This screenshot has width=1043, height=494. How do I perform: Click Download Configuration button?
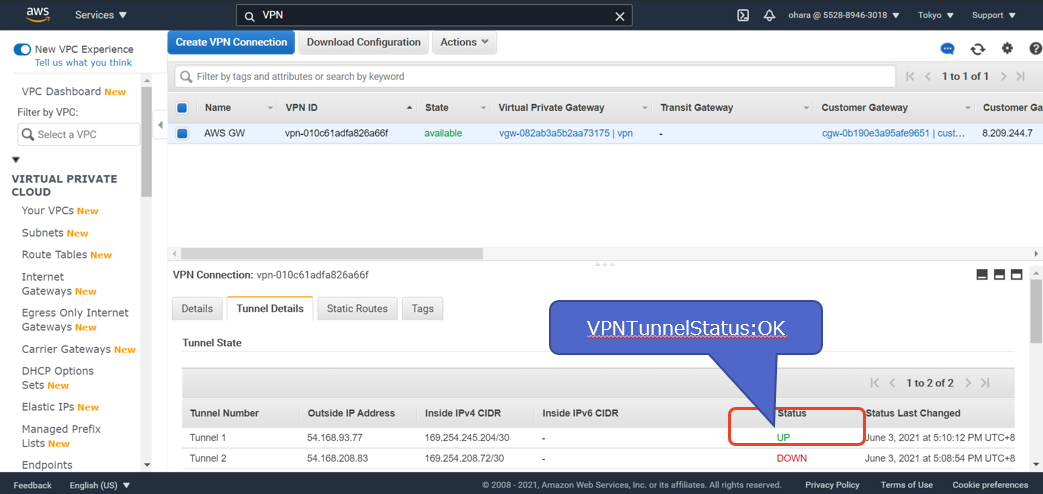click(363, 43)
